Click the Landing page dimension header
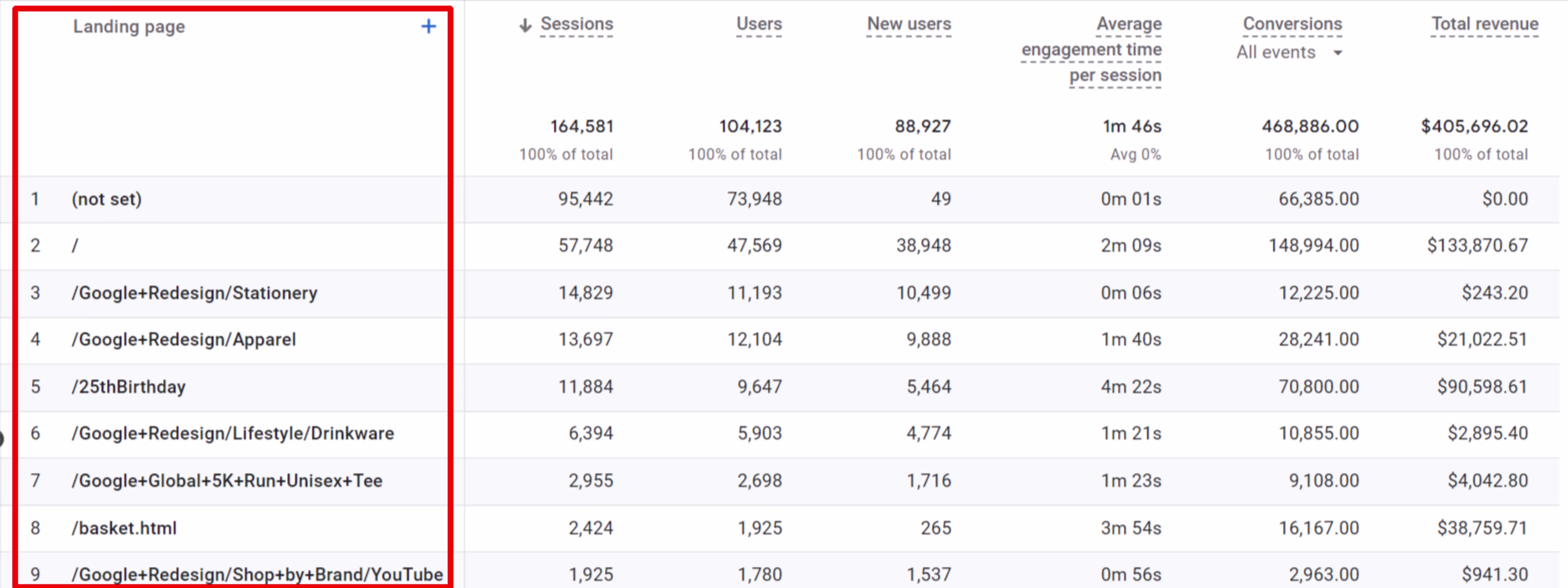The image size is (1568, 588). click(x=129, y=27)
